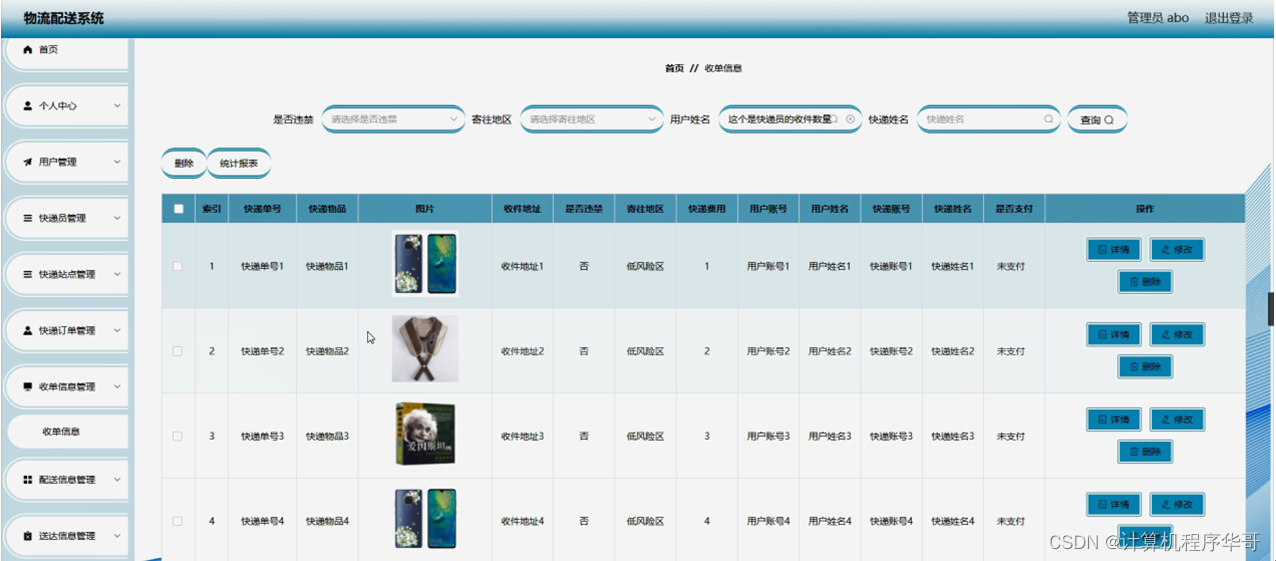Click the 是否支付 column header
Image resolution: width=1276 pixels, height=561 pixels.
coord(1014,209)
